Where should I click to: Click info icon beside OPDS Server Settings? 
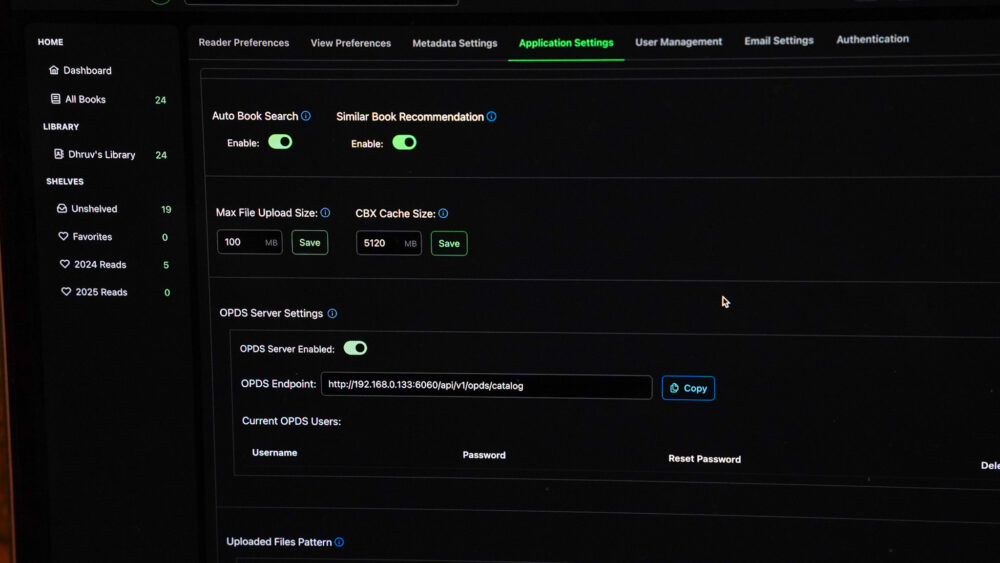[332, 314]
